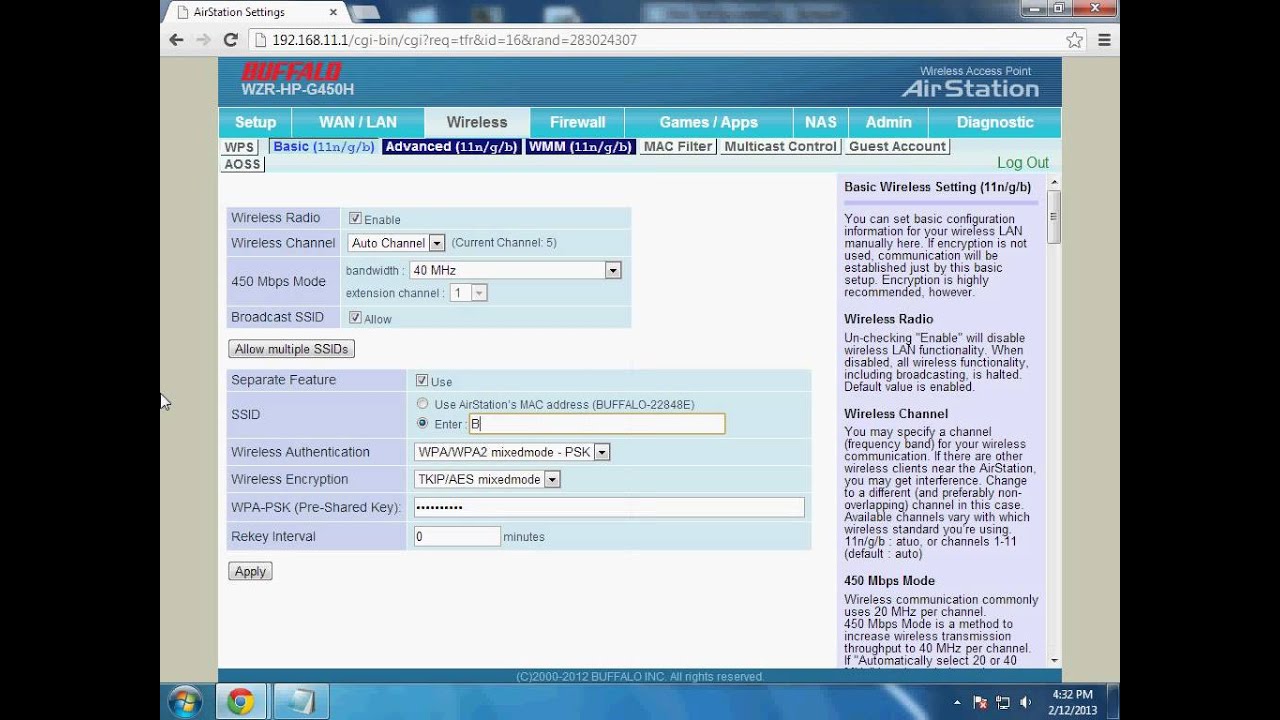Click the Action Center flag icon
This screenshot has height=720, width=1280.
[x=980, y=702]
